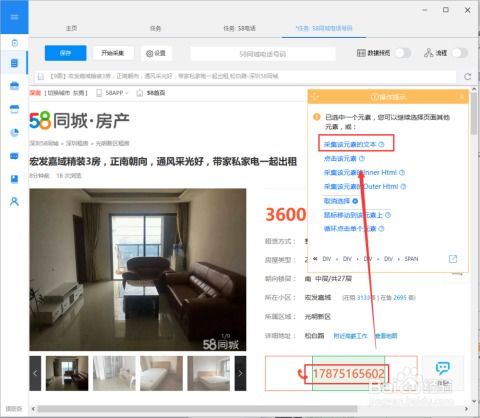
Task: Click the next arrow of thumbnail strip
Action: (x=240, y=373)
